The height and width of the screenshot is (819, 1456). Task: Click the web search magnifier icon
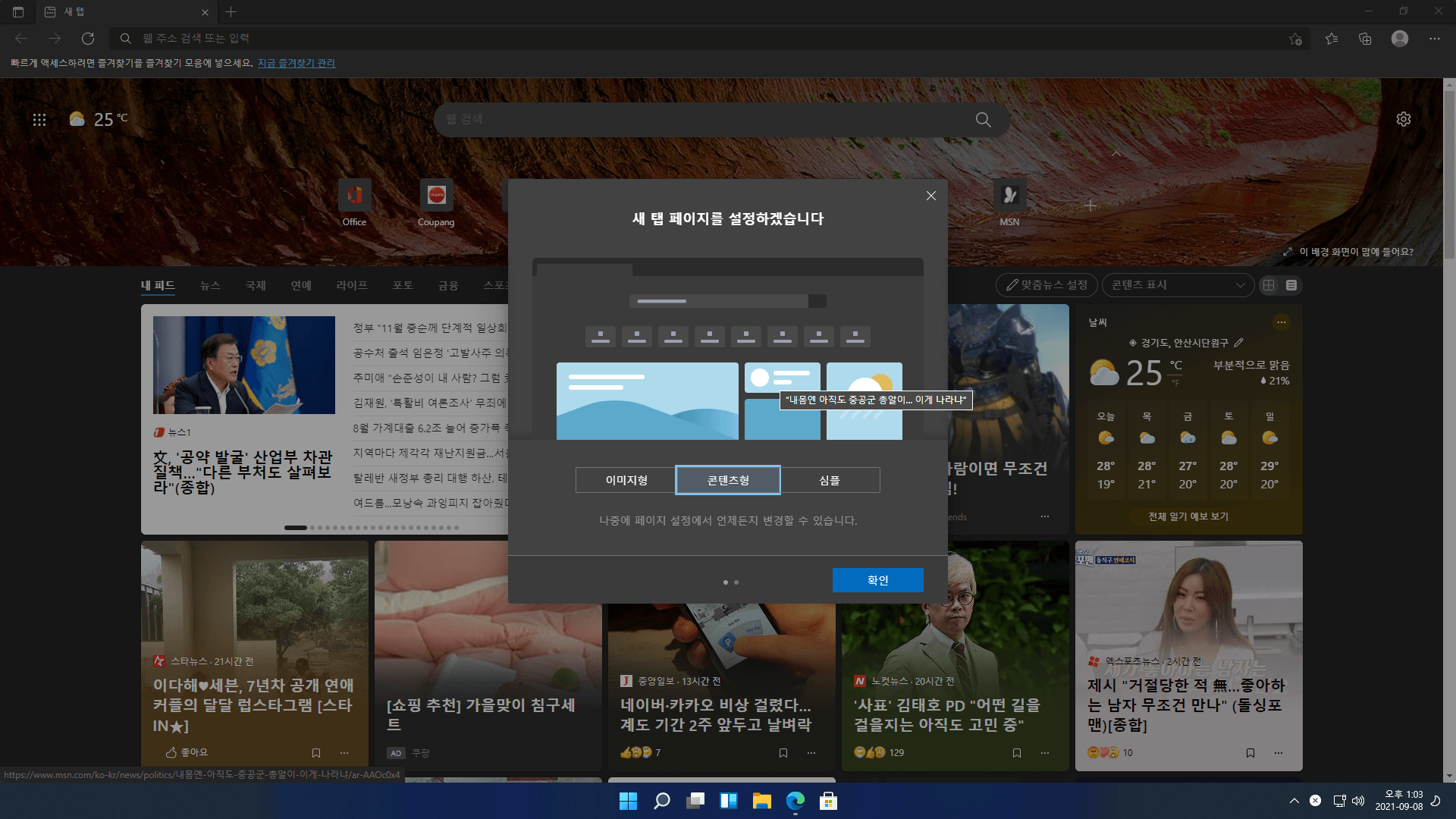[x=983, y=120]
